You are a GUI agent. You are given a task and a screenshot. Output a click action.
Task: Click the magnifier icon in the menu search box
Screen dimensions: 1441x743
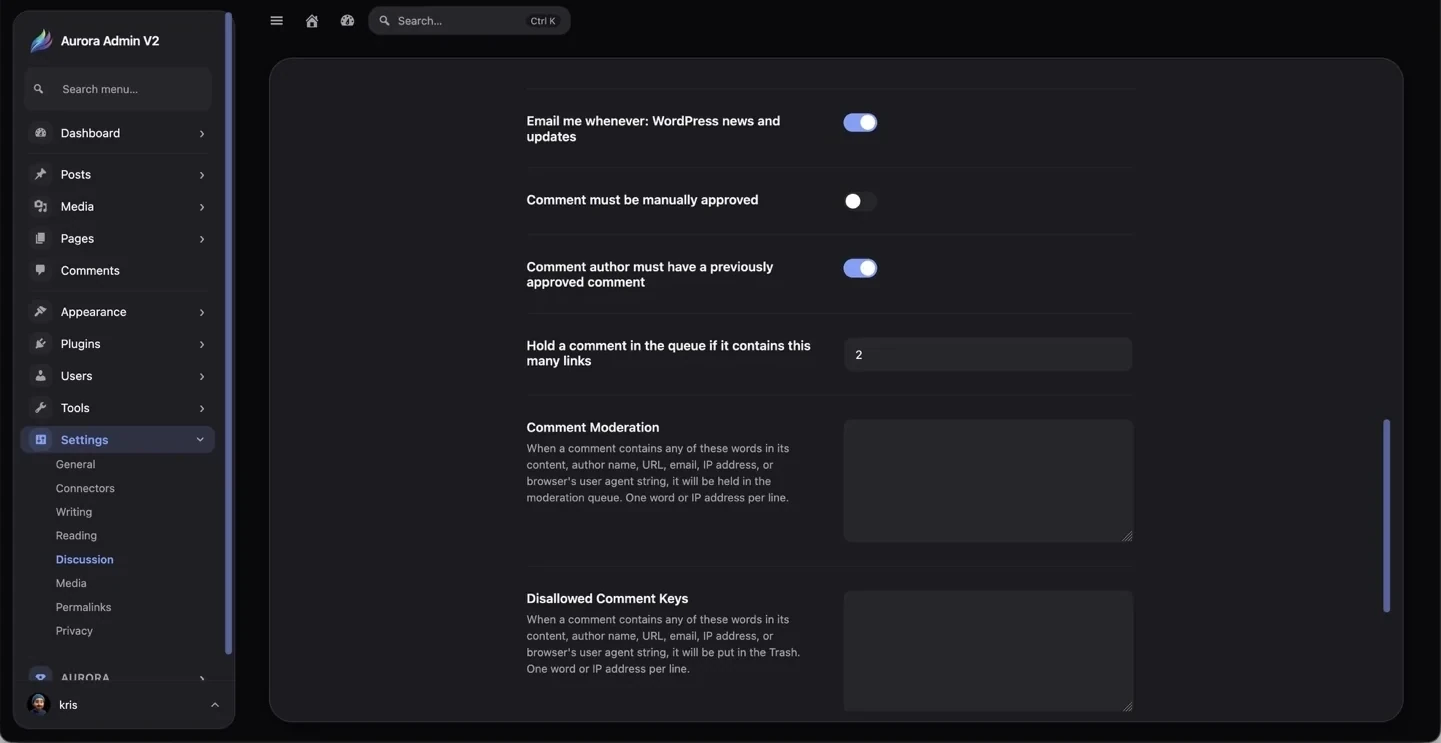(39, 89)
